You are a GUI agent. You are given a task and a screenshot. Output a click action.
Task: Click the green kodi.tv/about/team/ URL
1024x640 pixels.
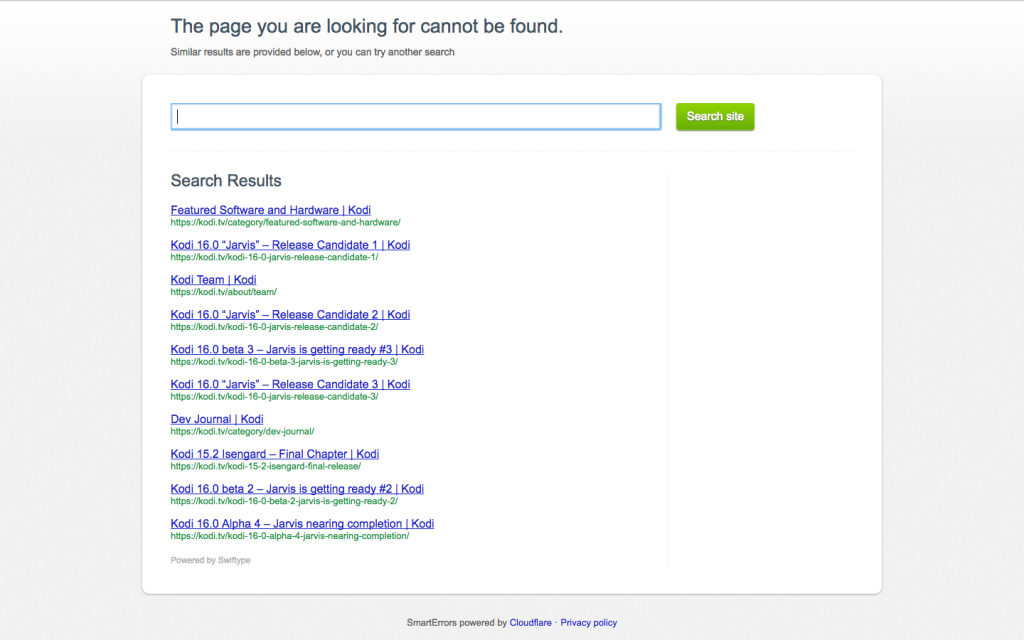pyautogui.click(x=223, y=292)
